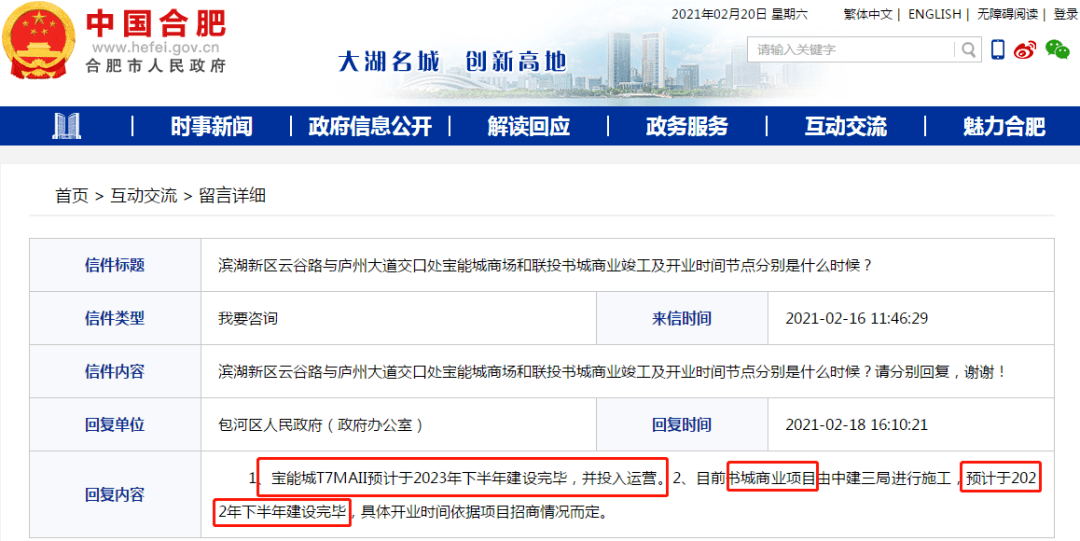Click the 包河区人民政府（政府办公室） text
The width and height of the screenshot is (1080, 541).
click(x=321, y=425)
